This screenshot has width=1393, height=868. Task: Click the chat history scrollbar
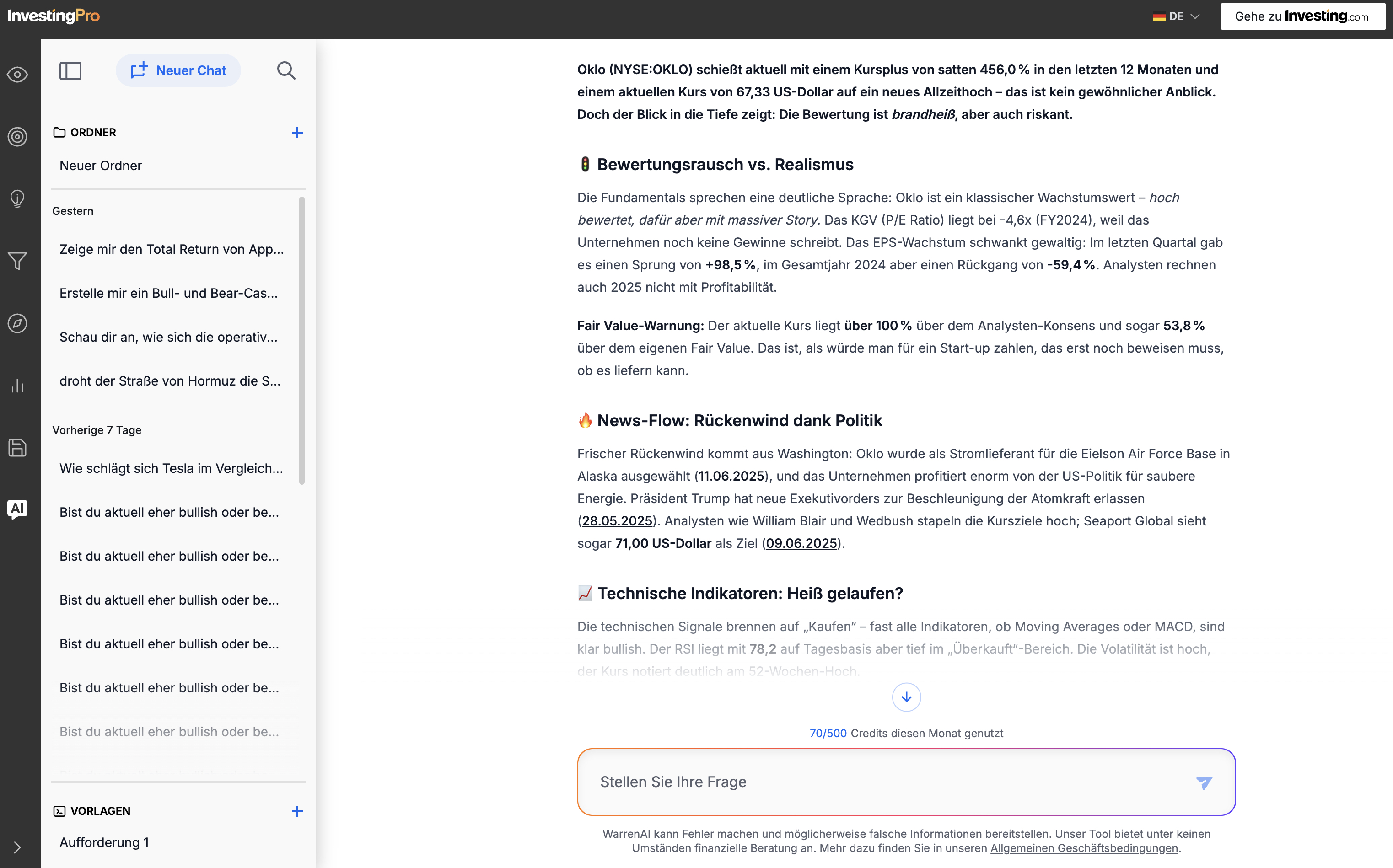(302, 341)
